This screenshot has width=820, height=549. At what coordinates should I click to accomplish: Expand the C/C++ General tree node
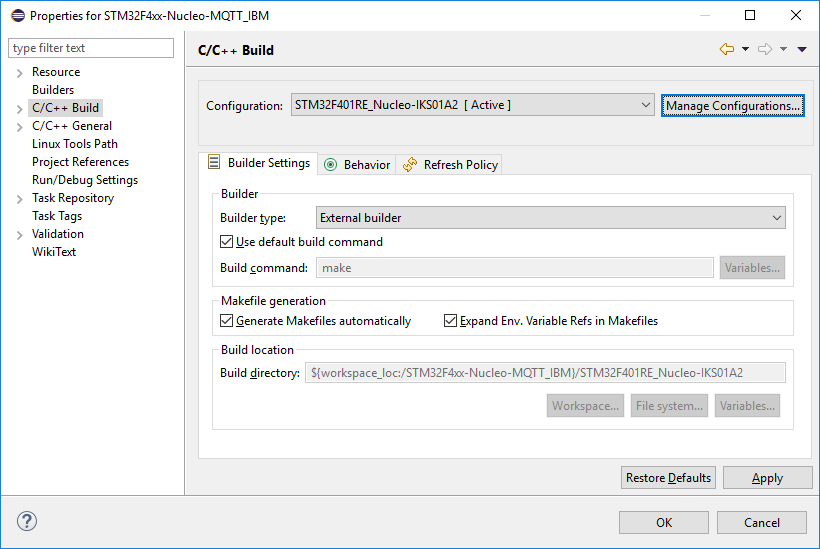point(19,127)
